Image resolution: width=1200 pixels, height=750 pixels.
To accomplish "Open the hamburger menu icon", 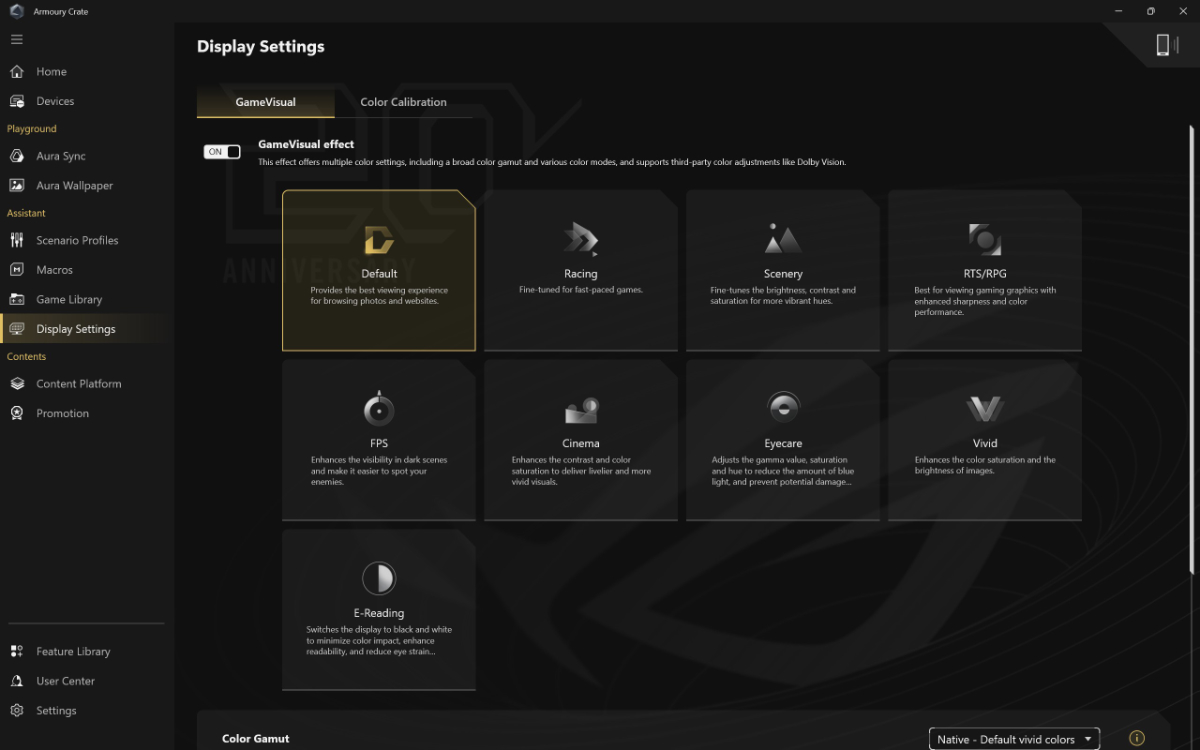I will pyautogui.click(x=16, y=39).
